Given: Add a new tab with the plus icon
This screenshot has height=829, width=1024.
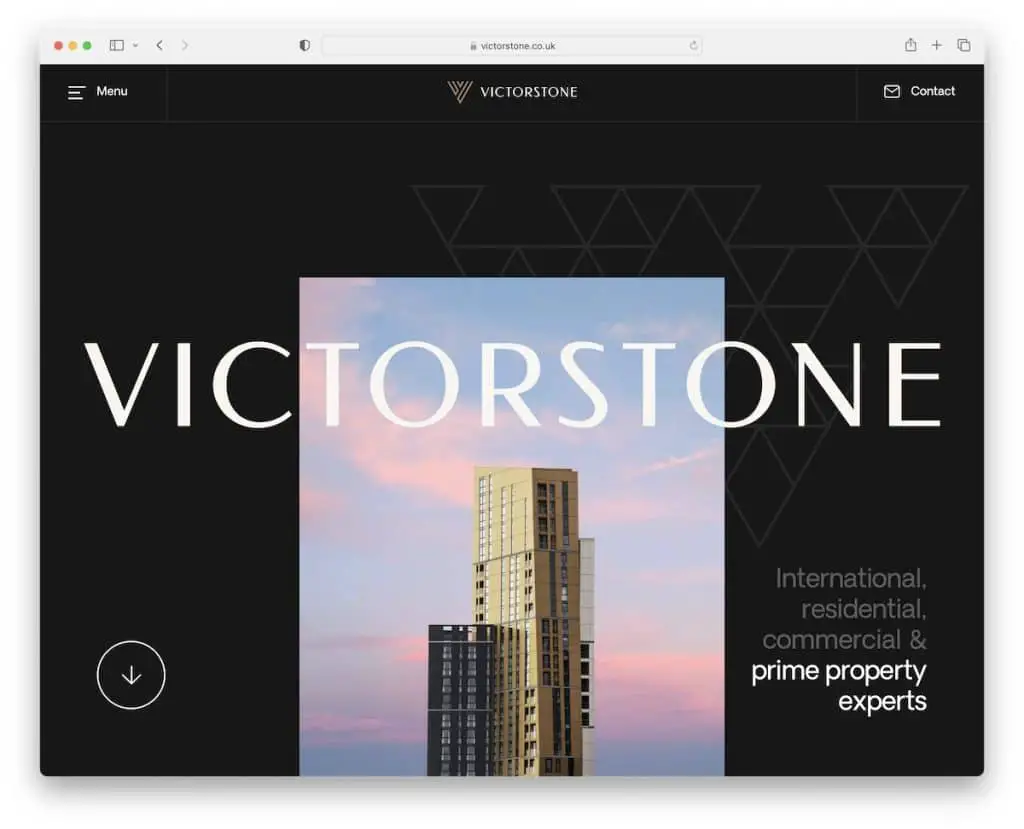Looking at the screenshot, I should pos(937,45).
